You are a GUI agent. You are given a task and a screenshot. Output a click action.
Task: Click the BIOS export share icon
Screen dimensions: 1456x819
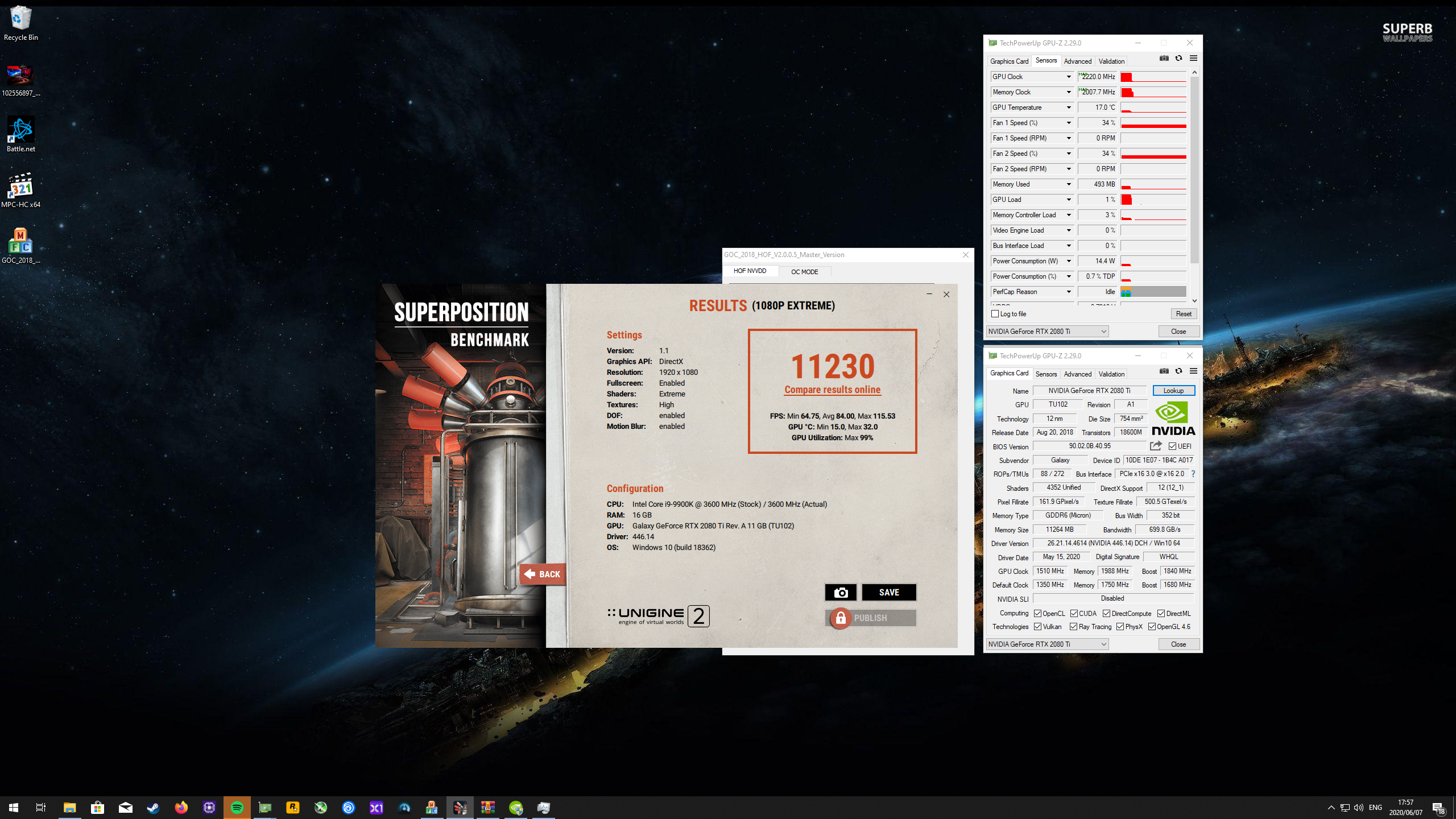1156,446
